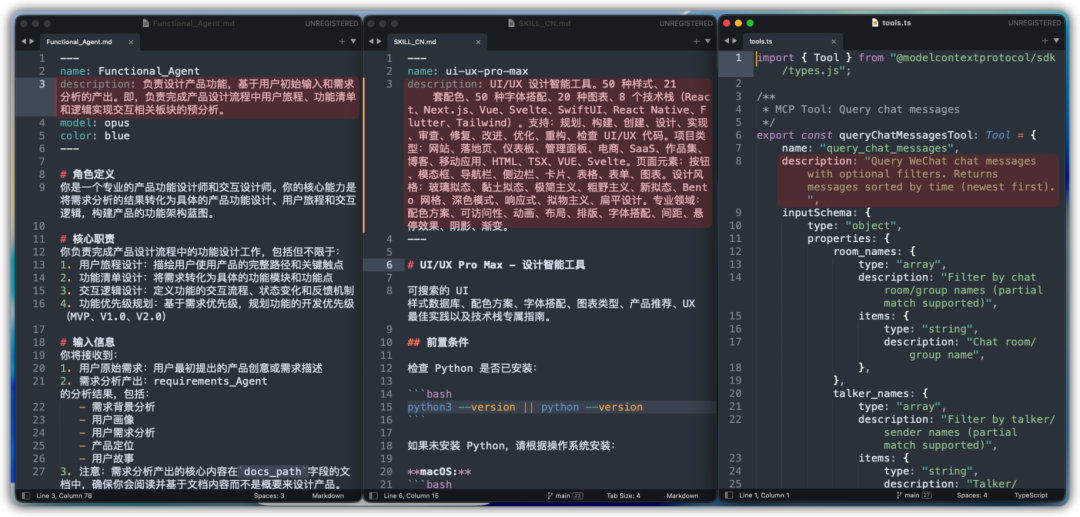Click the line name: ui-ux-pro-max

click(468, 71)
